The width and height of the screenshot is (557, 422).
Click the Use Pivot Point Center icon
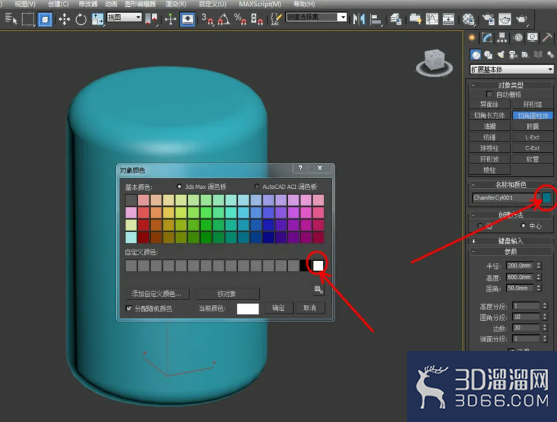coord(152,19)
